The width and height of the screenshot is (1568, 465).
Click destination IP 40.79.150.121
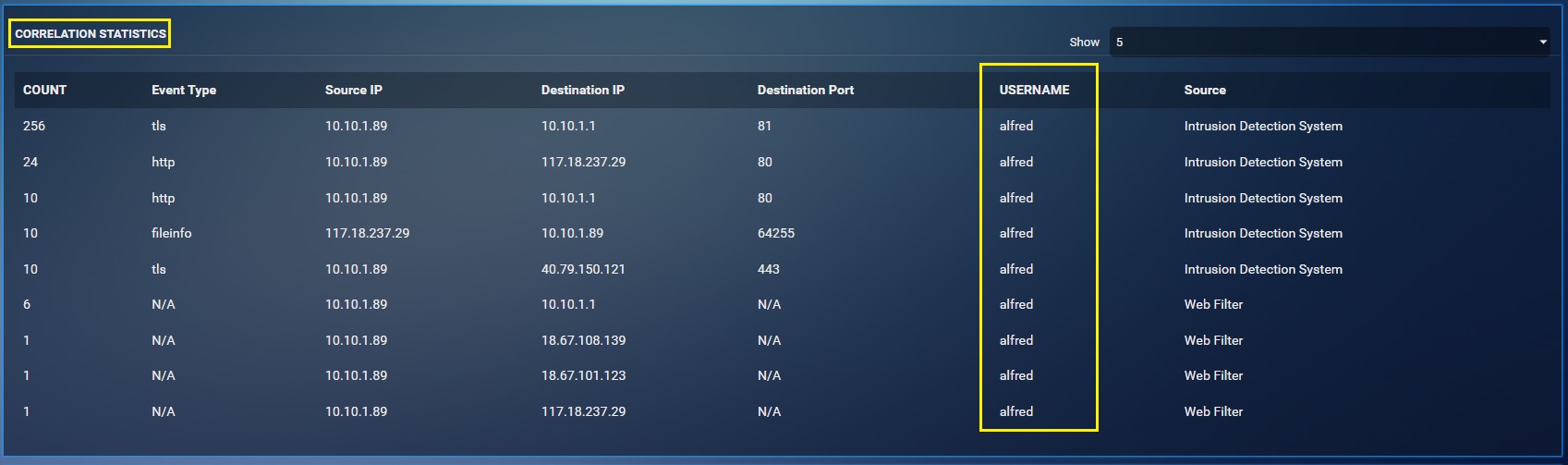coord(583,269)
